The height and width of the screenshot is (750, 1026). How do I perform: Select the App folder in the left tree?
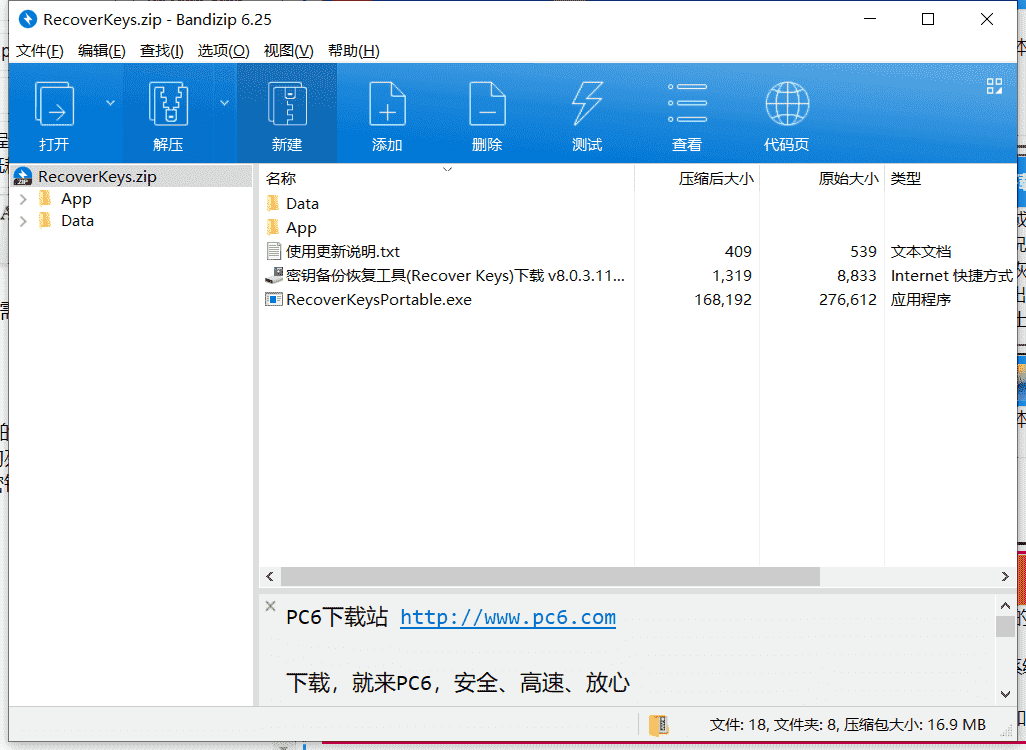pos(76,199)
